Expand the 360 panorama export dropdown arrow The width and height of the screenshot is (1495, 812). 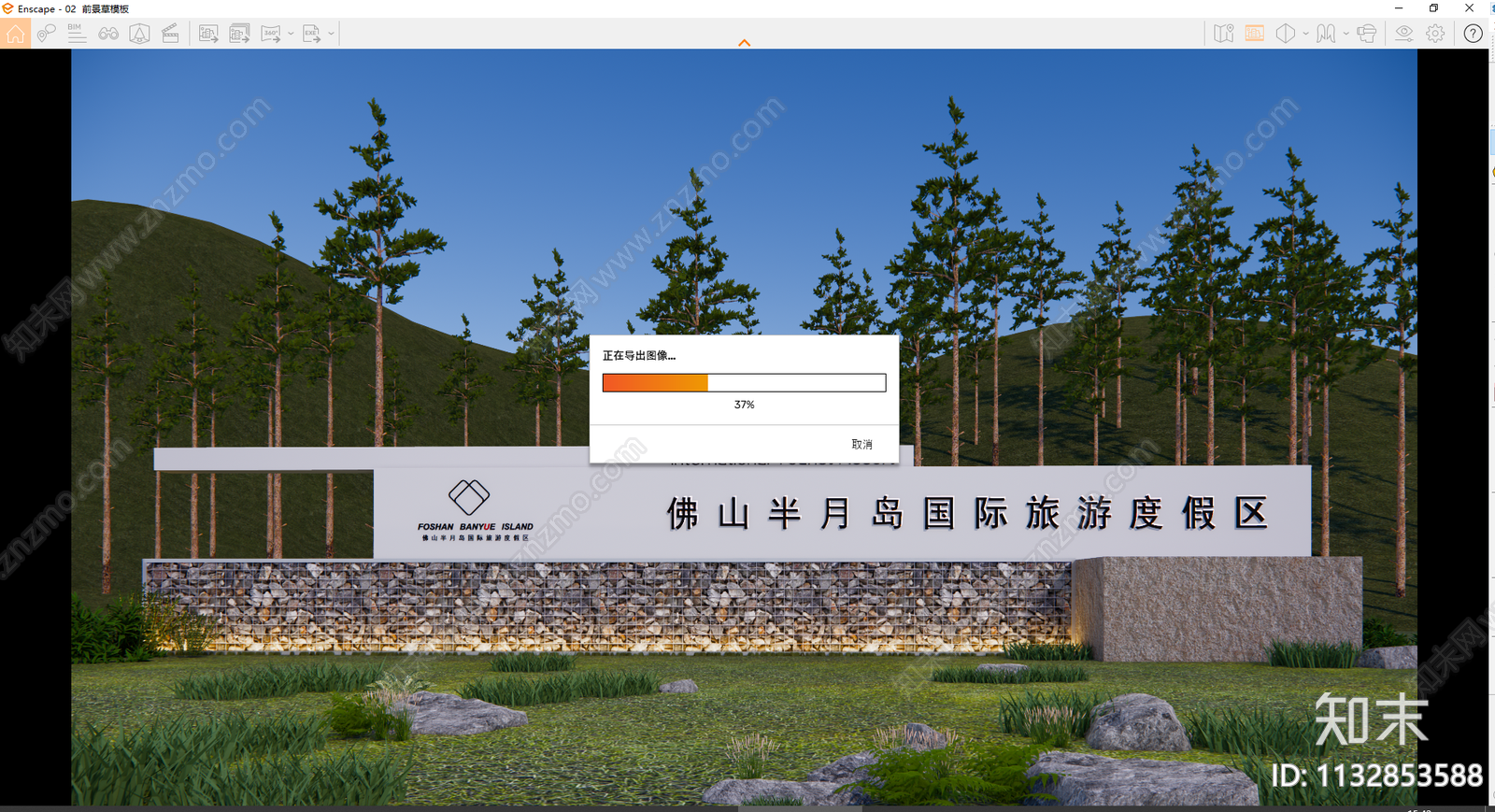(x=291, y=34)
